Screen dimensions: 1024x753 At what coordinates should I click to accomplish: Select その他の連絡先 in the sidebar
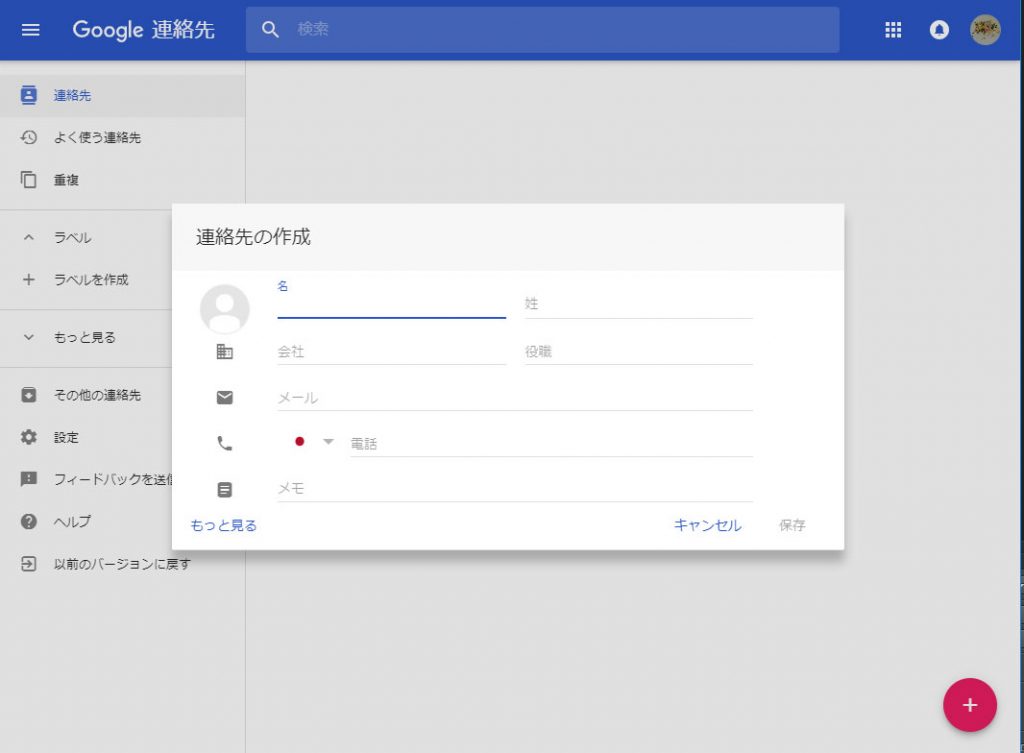pos(97,395)
